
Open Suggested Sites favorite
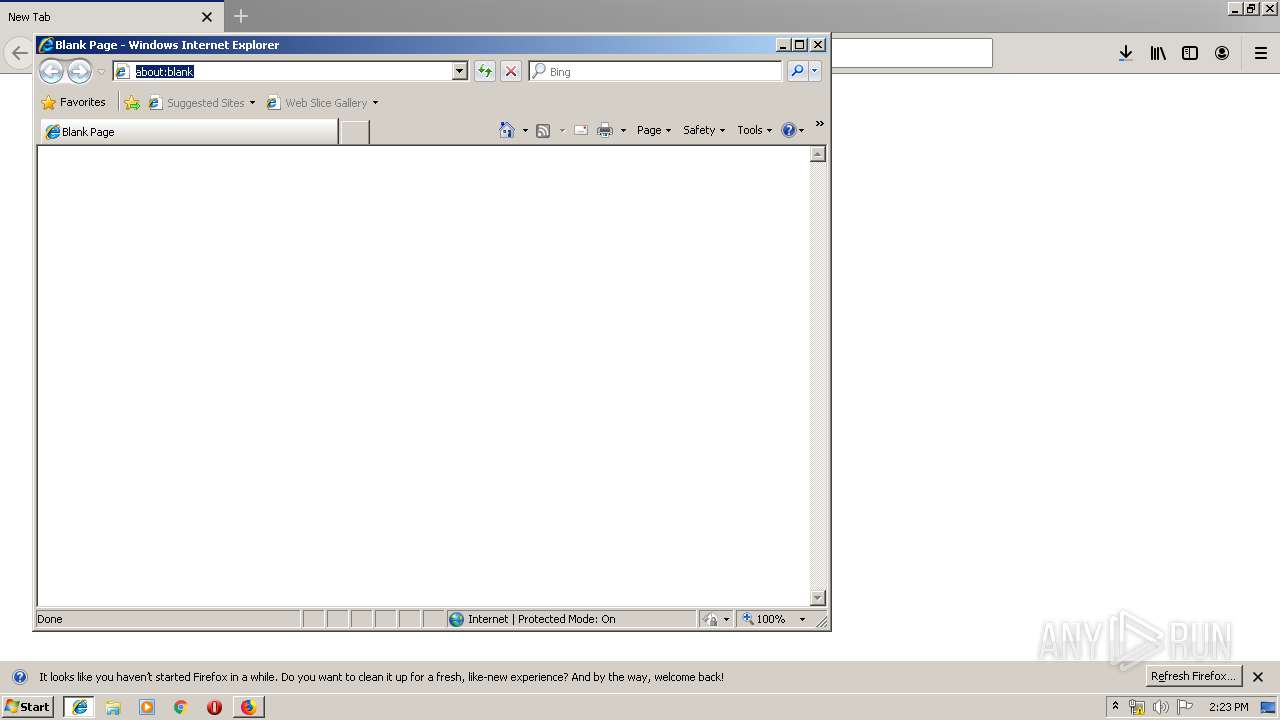[x=196, y=102]
